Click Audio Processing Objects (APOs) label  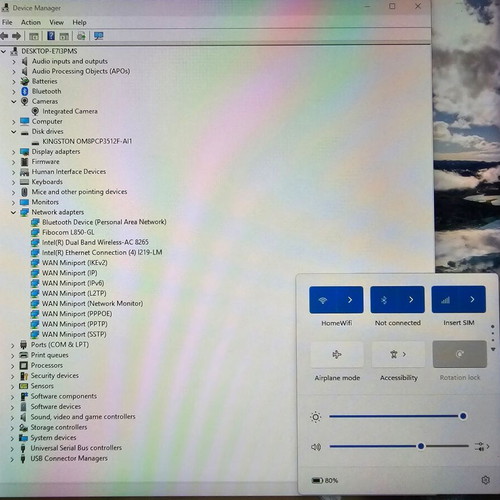pyautogui.click(x=81, y=71)
